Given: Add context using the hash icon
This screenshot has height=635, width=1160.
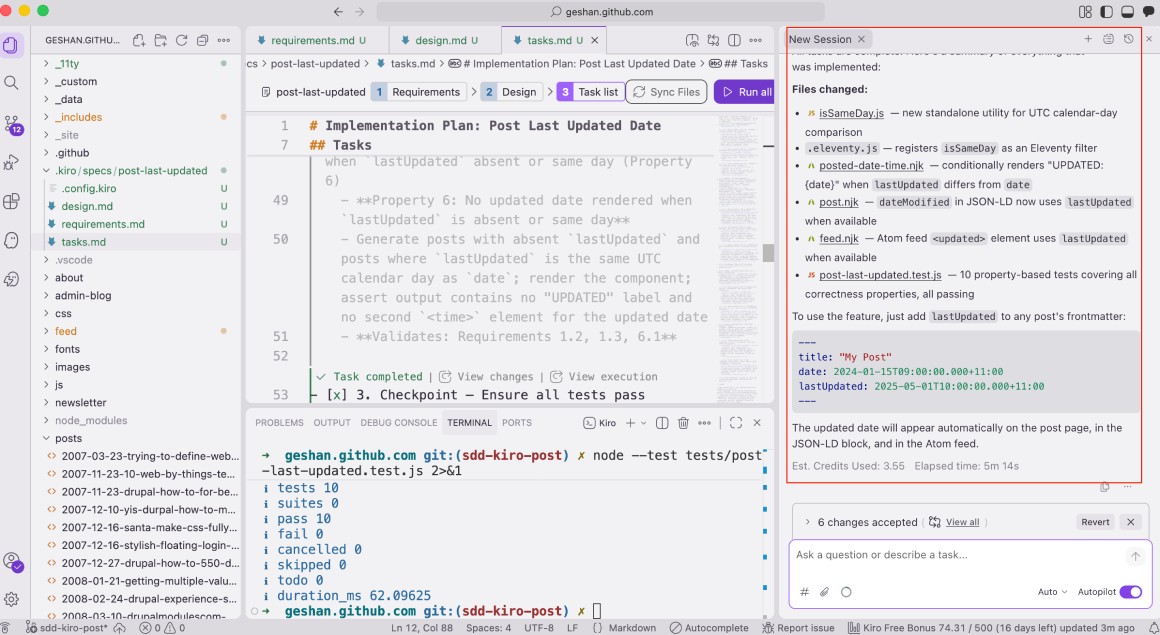Looking at the screenshot, I should click(804, 591).
